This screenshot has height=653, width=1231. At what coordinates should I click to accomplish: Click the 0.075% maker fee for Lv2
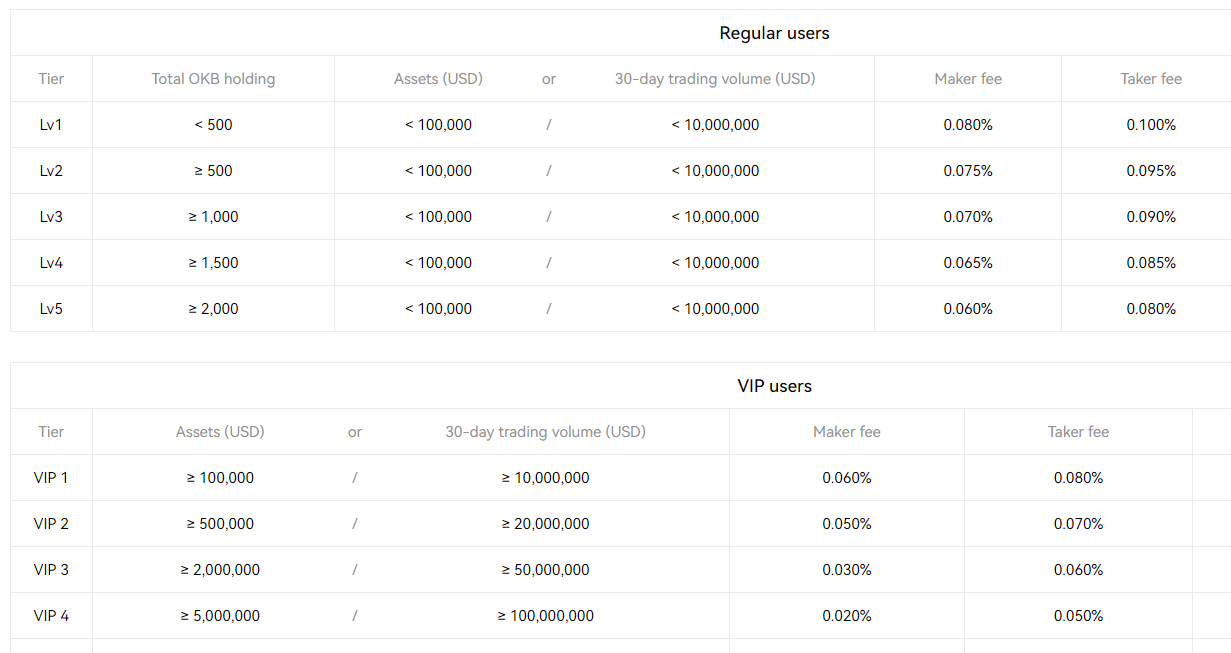[x=968, y=171]
